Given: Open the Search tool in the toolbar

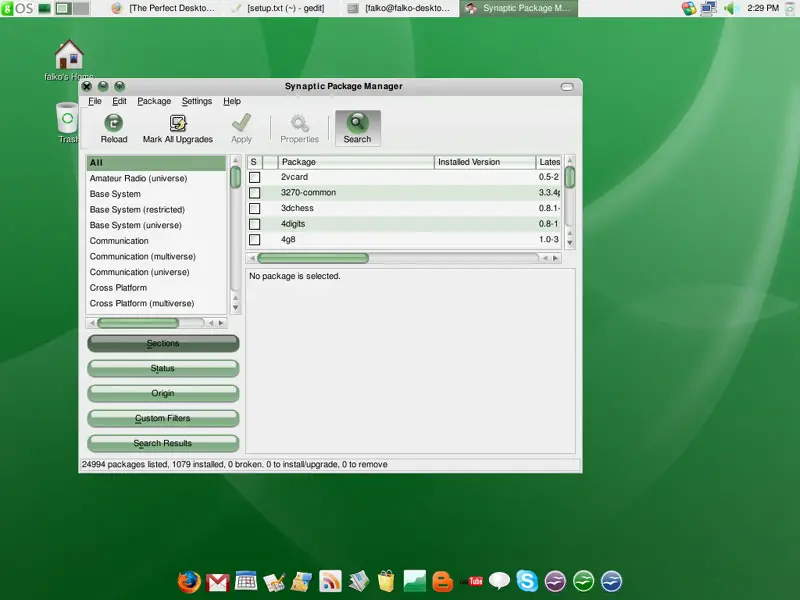Looking at the screenshot, I should (x=357, y=128).
